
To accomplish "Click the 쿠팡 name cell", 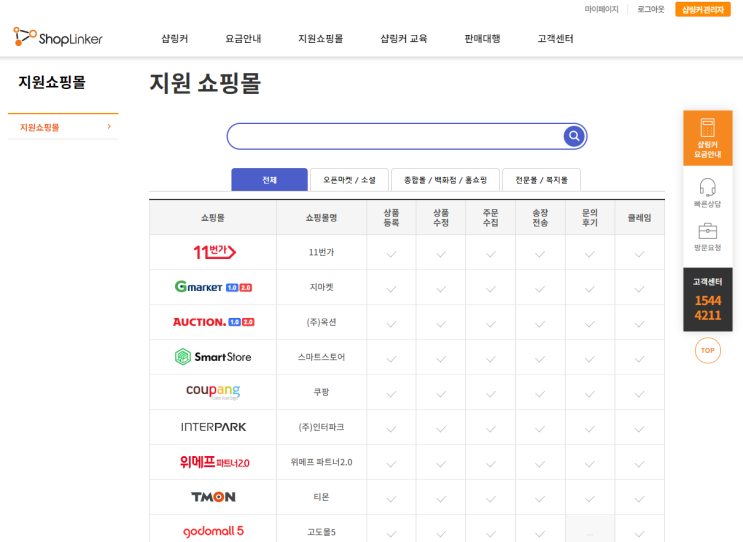I will tap(321, 392).
